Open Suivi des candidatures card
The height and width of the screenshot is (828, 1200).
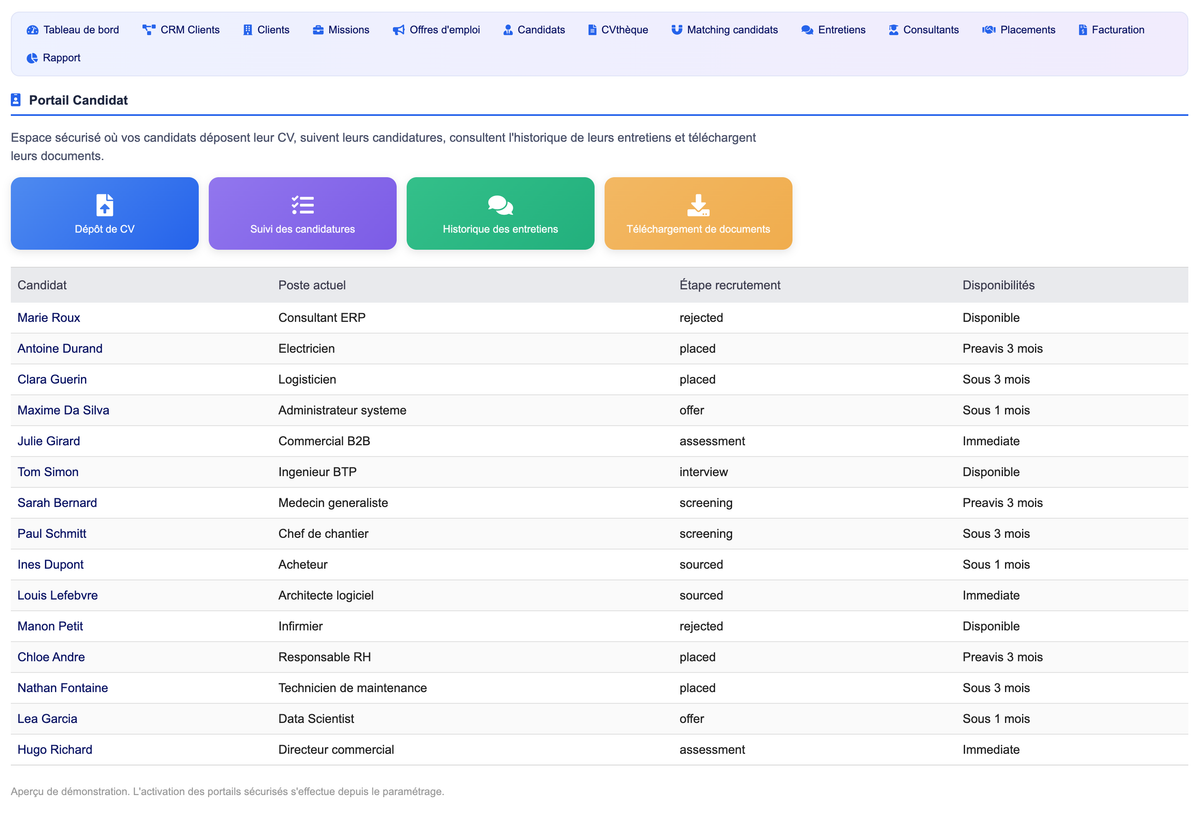click(303, 213)
